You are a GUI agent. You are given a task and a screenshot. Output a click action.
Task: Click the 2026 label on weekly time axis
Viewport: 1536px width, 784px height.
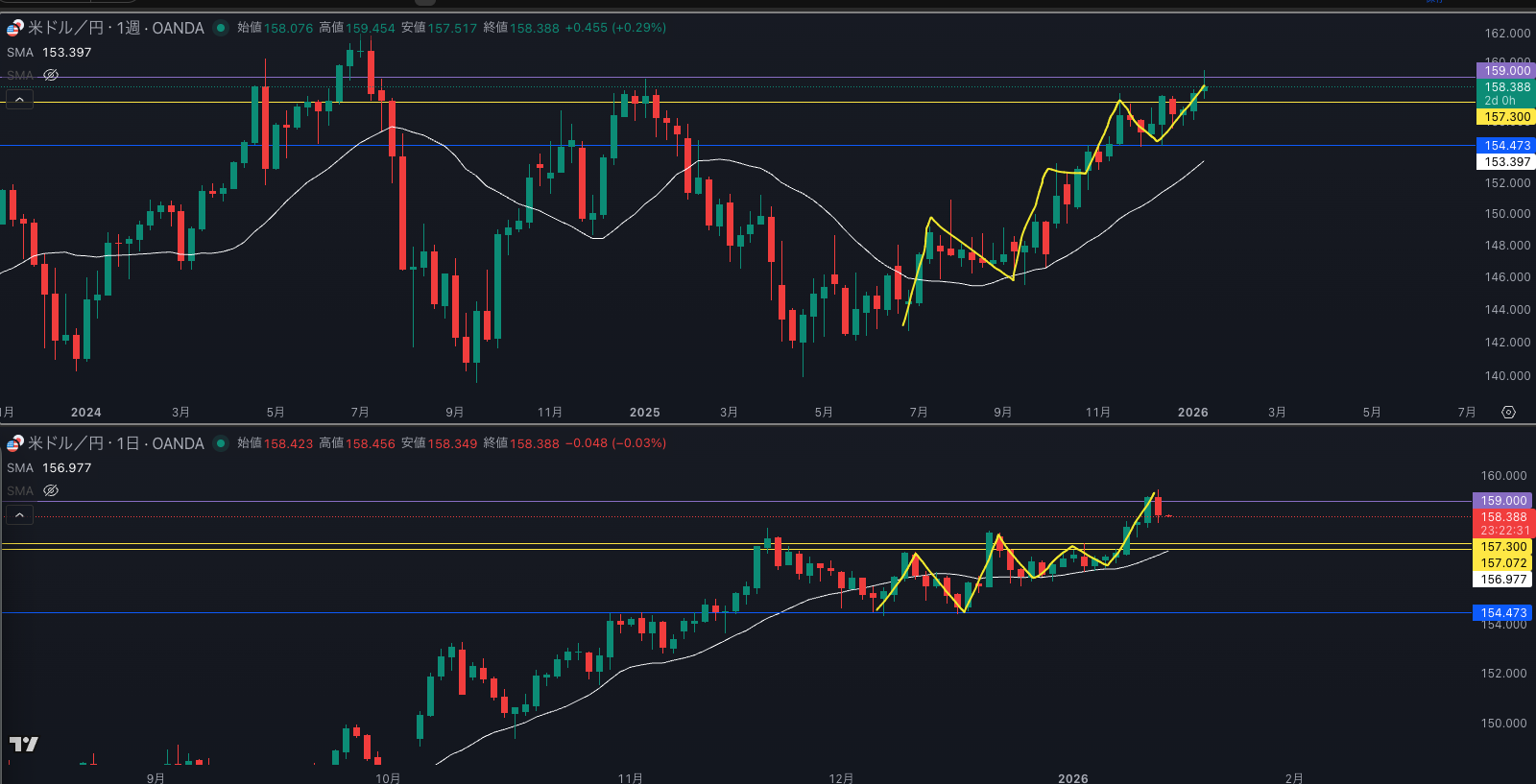[x=1192, y=413]
